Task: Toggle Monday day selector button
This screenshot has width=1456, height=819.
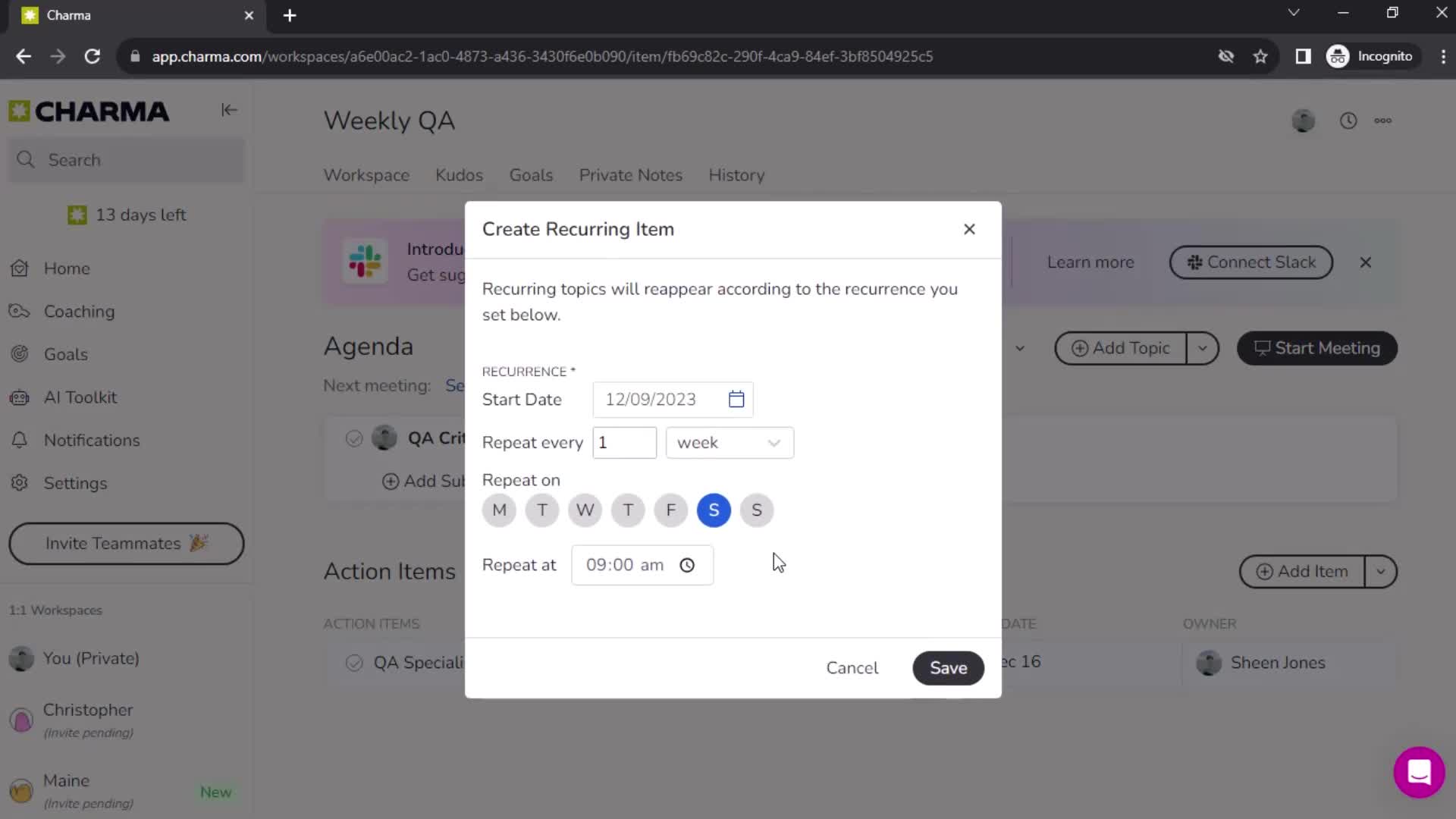Action: tap(499, 510)
